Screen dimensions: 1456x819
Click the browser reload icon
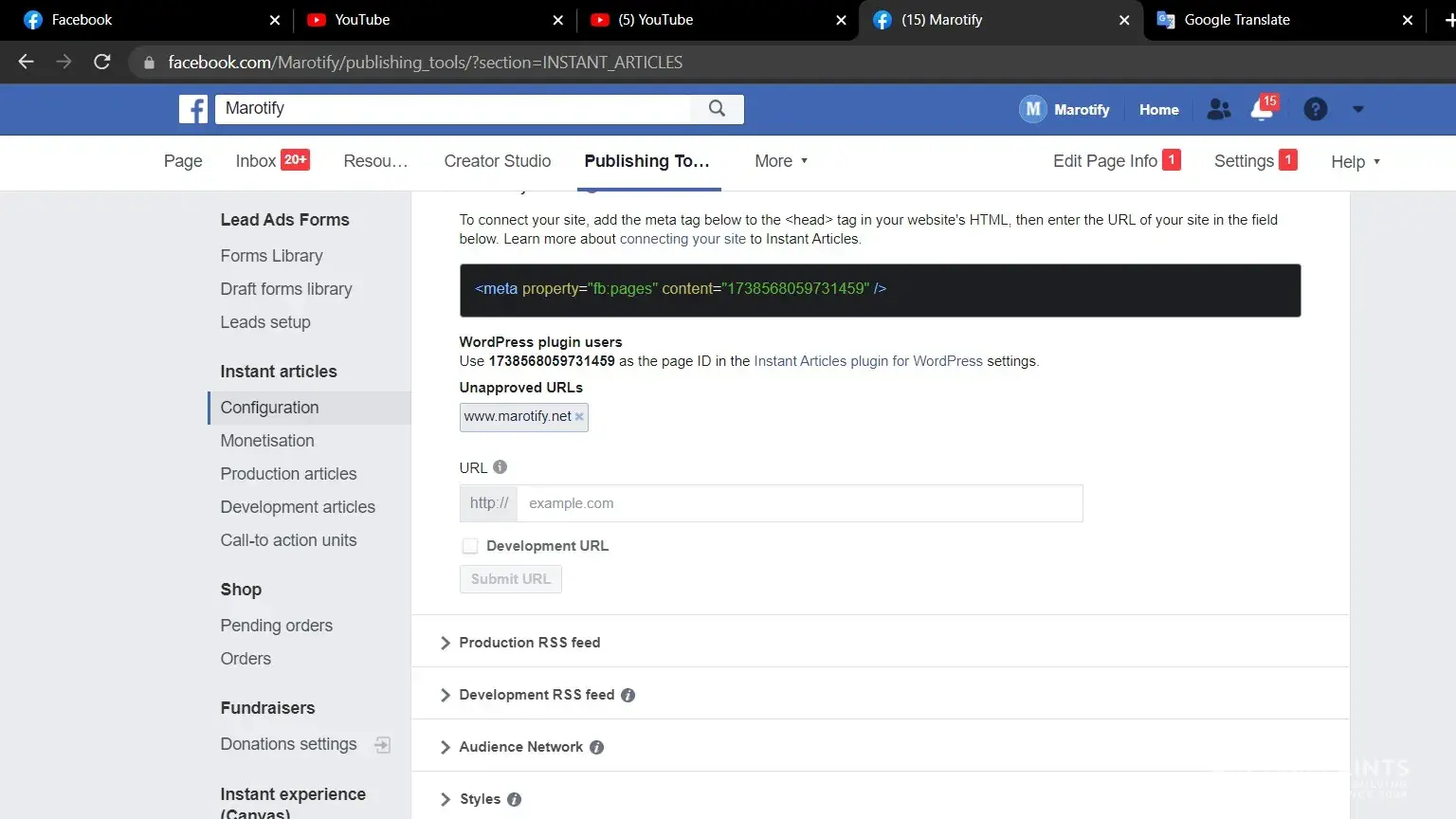pyautogui.click(x=102, y=63)
